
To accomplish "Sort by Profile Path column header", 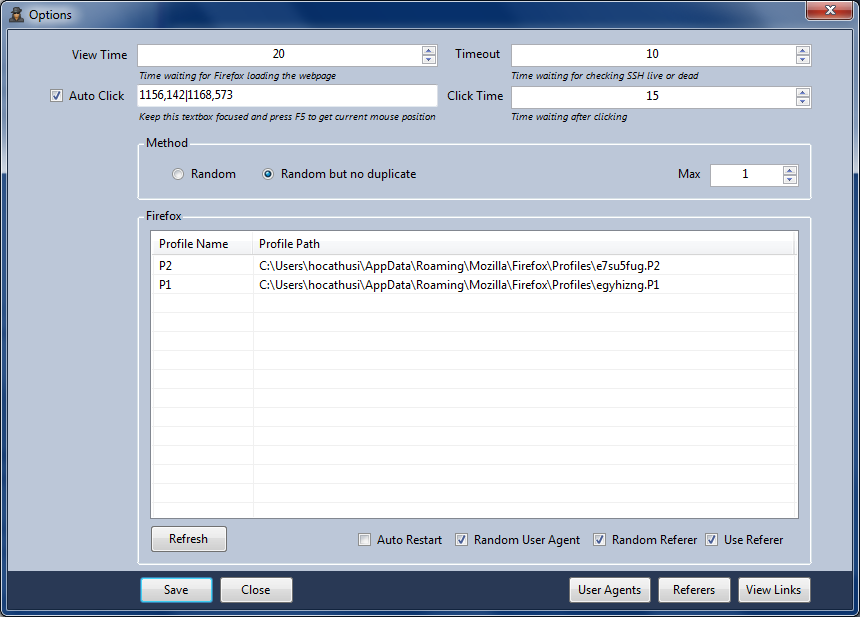I will click(523, 244).
